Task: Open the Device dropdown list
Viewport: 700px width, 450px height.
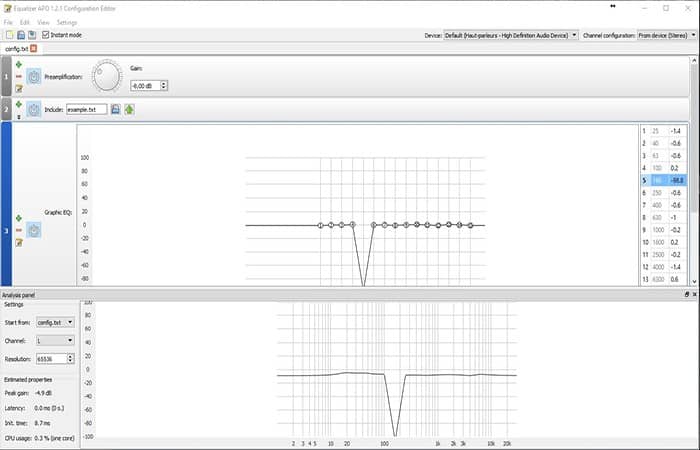Action: pyautogui.click(x=511, y=35)
